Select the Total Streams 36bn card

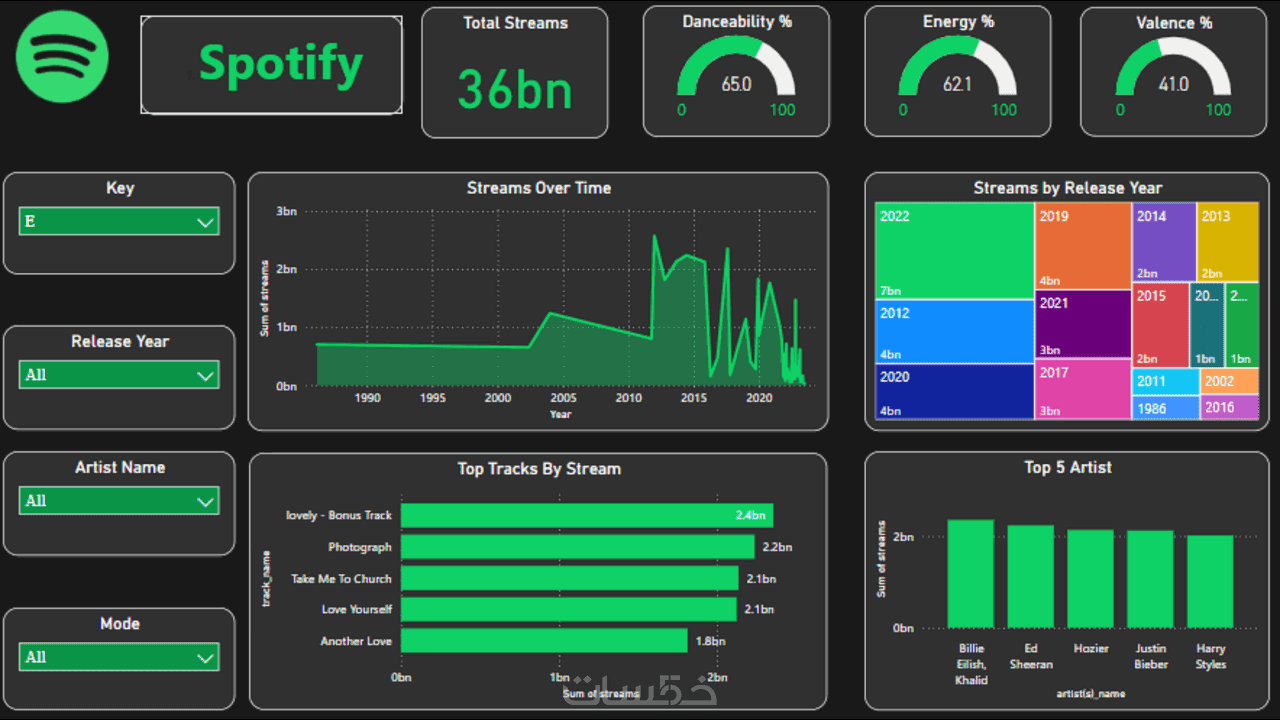tap(515, 72)
